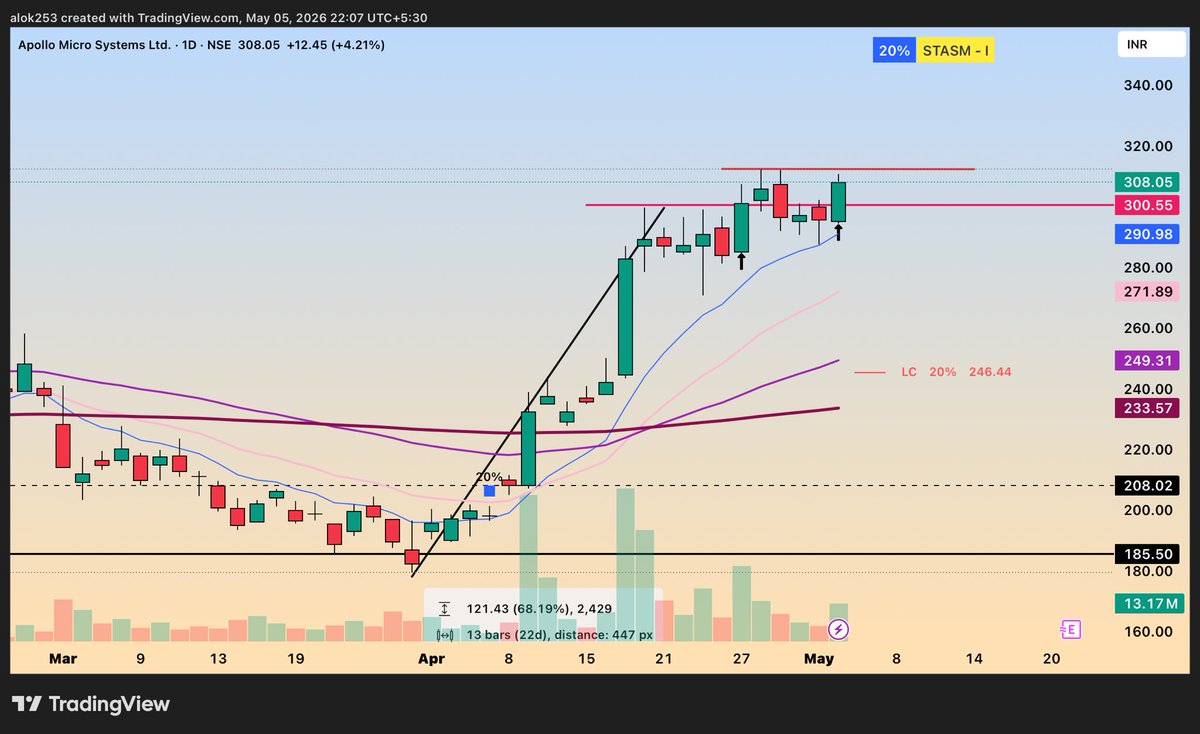1200x734 pixels.
Task: Open the earnings E marker icon
Action: tap(1070, 629)
